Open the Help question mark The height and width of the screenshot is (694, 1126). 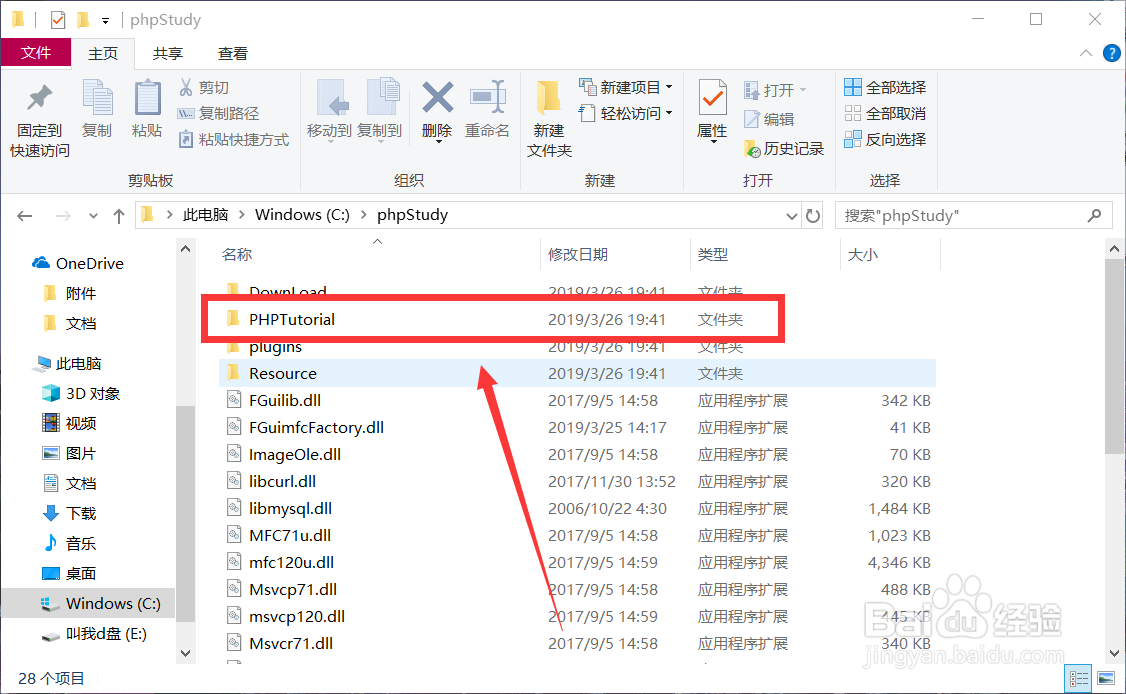[x=1112, y=53]
